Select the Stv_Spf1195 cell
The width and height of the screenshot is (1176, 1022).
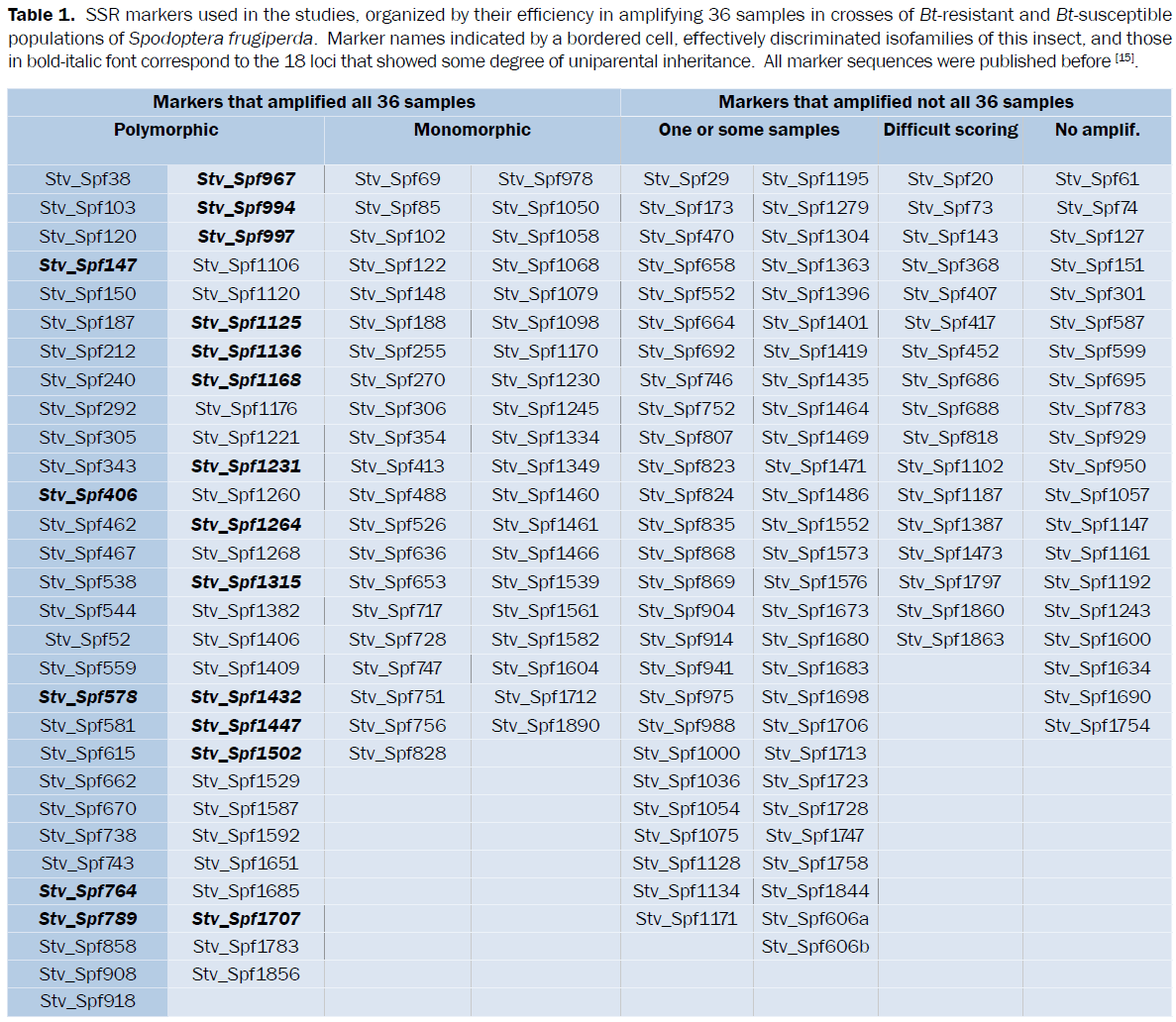(x=814, y=179)
